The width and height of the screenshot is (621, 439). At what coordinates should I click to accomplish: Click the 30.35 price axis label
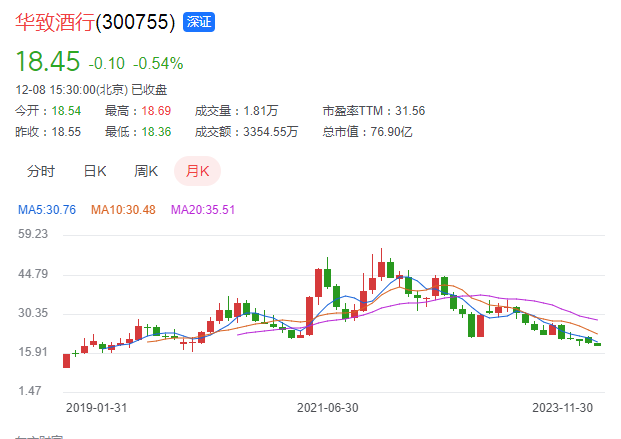(x=33, y=313)
